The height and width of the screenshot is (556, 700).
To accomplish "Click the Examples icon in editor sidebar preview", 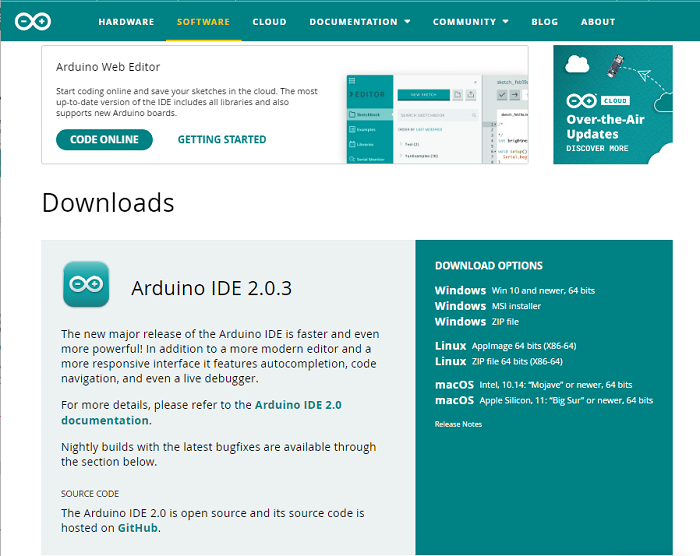I will point(352,130).
